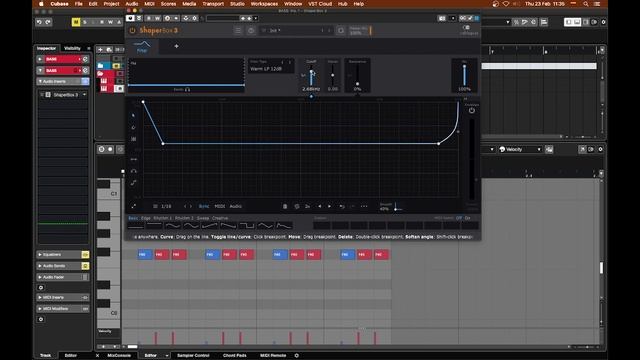Toggle the ShaperBox 3 power button

pos(132,31)
